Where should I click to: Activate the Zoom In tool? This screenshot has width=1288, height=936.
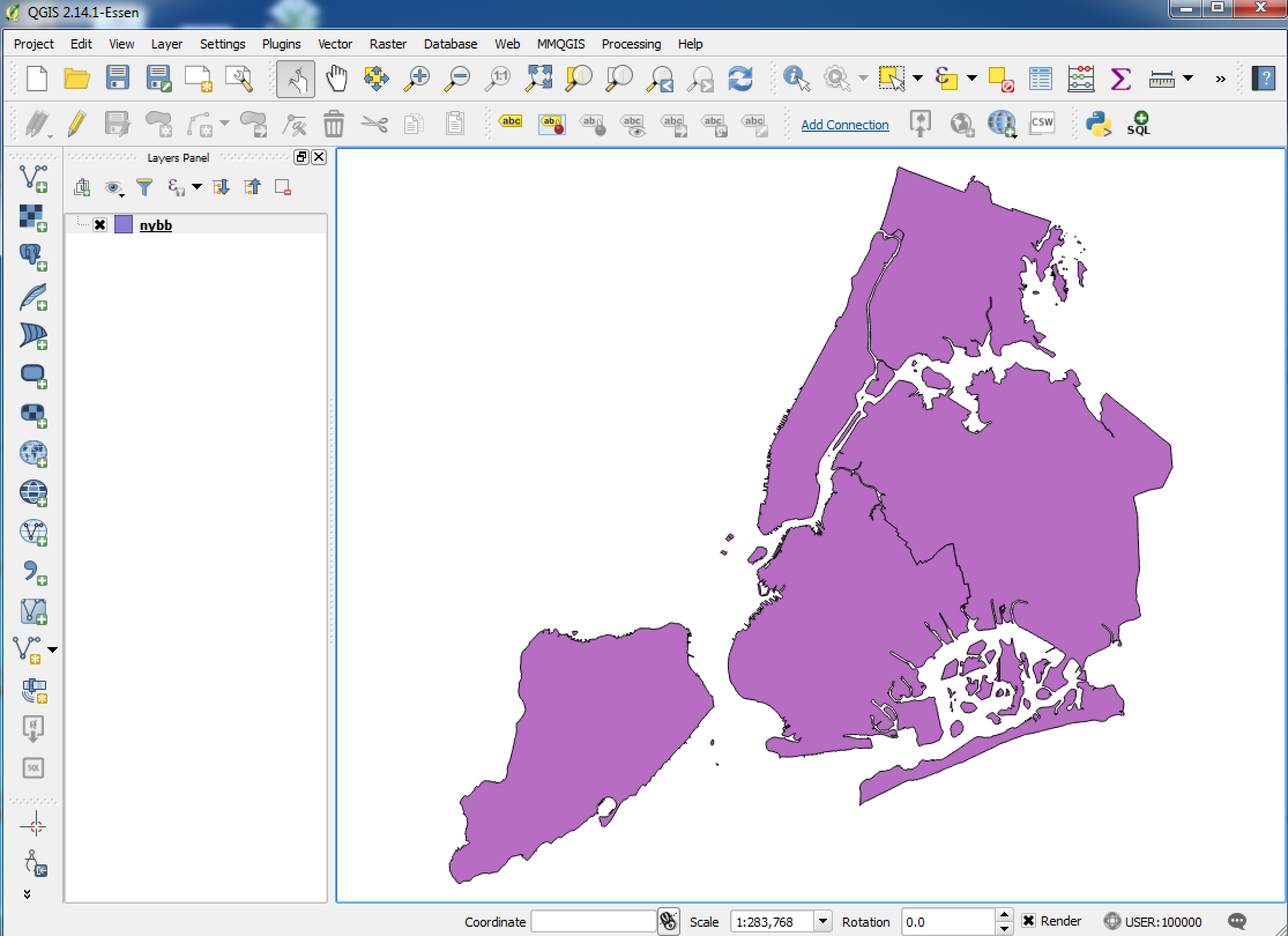tap(417, 79)
